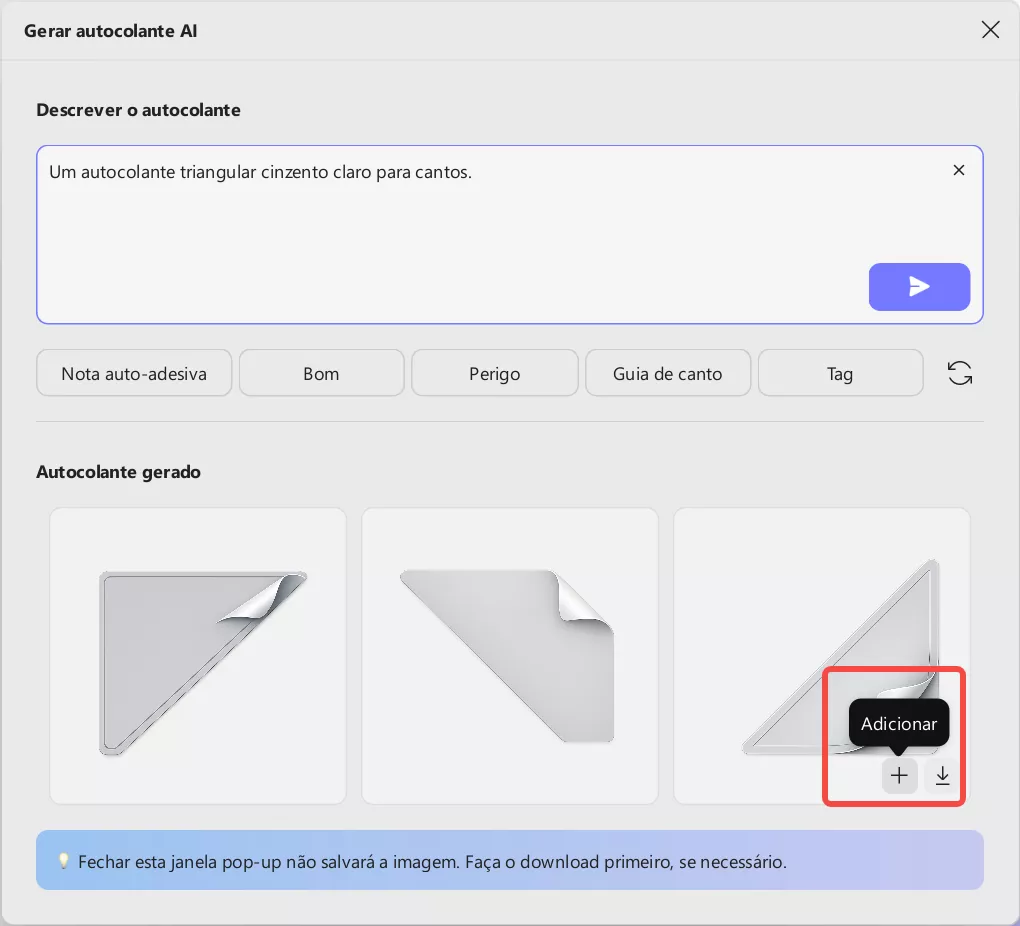Choose the Tag suggestion
1020x926 pixels.
(x=840, y=373)
